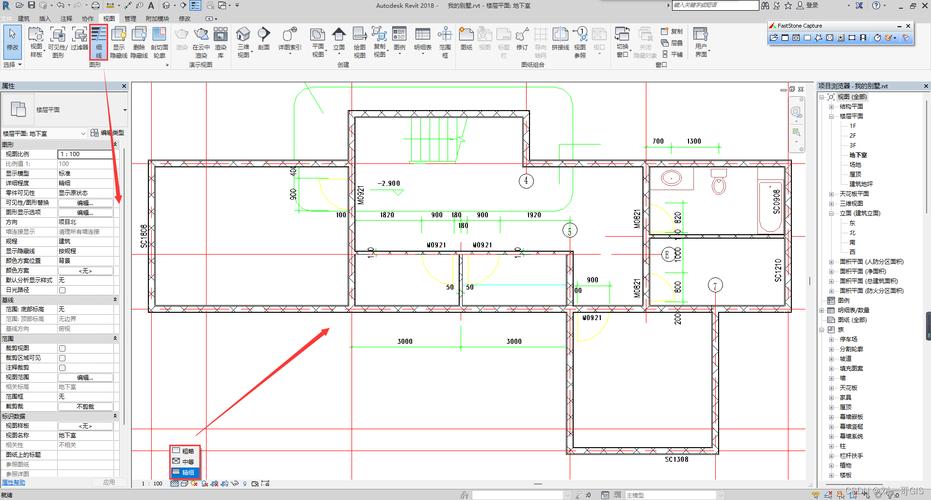
Task: Click 复制视图 duplicate view tool
Action: tap(379, 42)
